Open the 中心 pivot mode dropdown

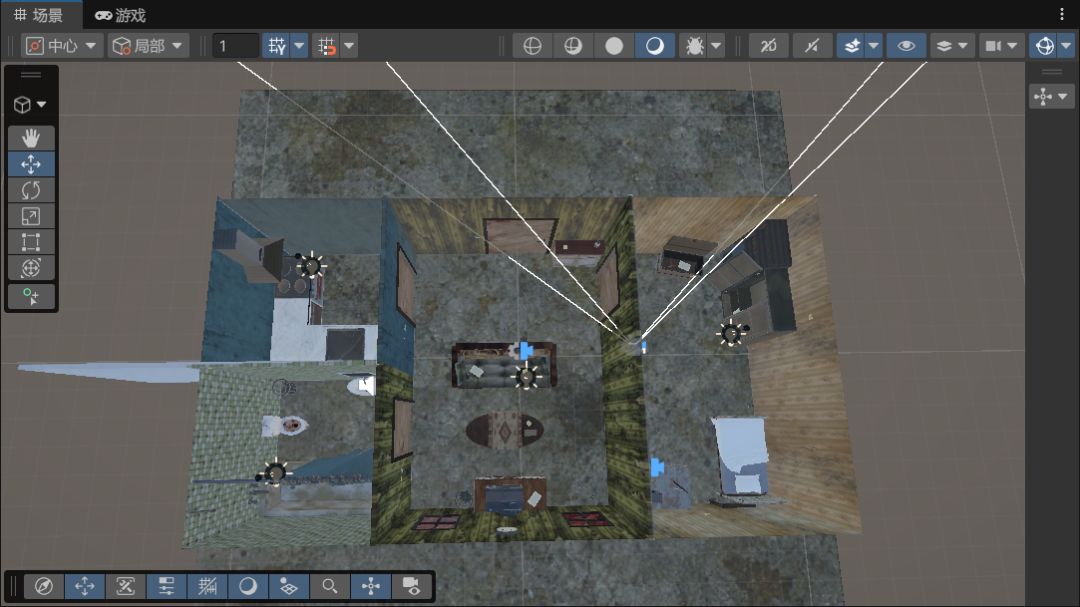point(62,46)
